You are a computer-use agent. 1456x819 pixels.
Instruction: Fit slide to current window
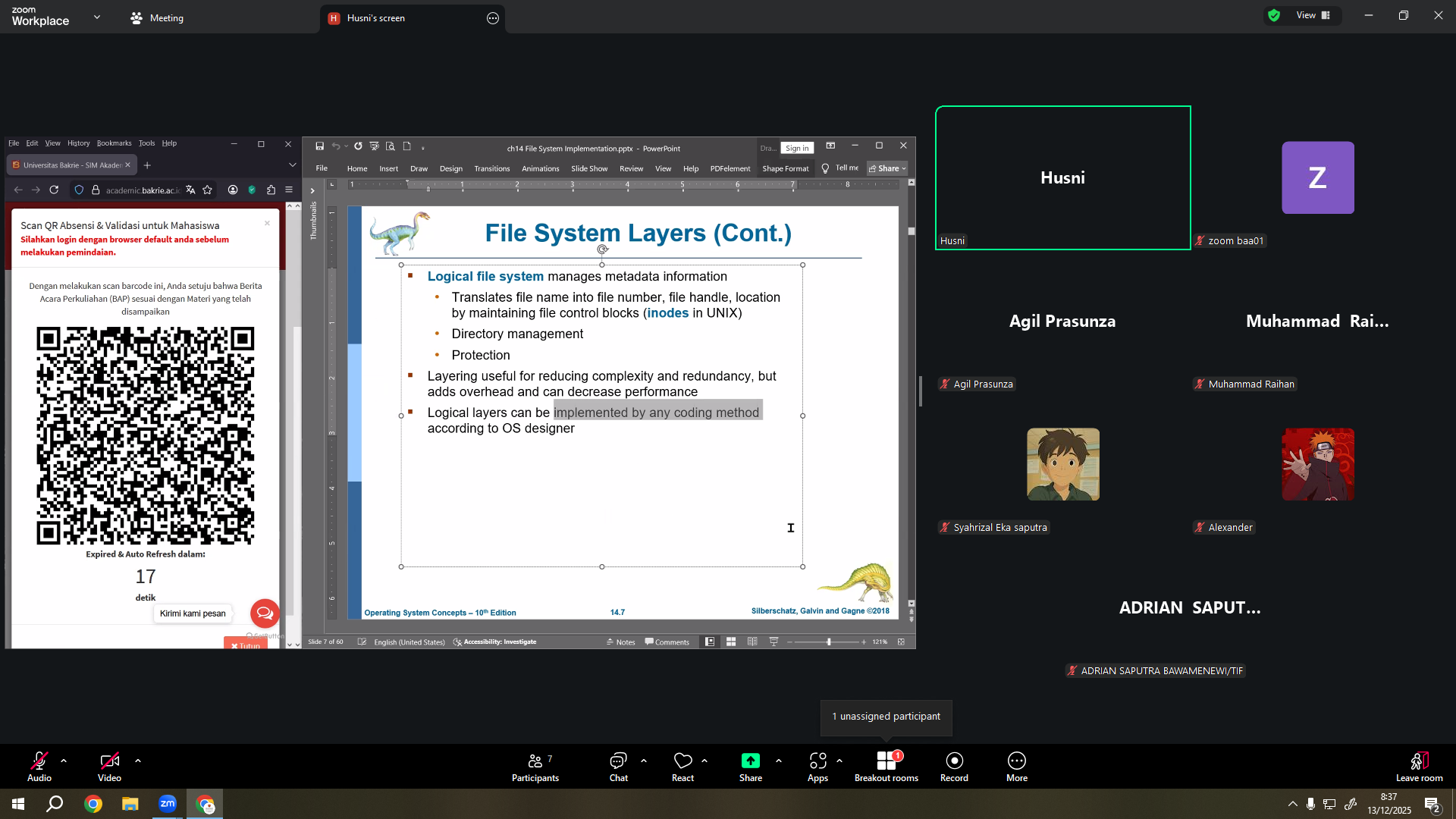click(901, 642)
